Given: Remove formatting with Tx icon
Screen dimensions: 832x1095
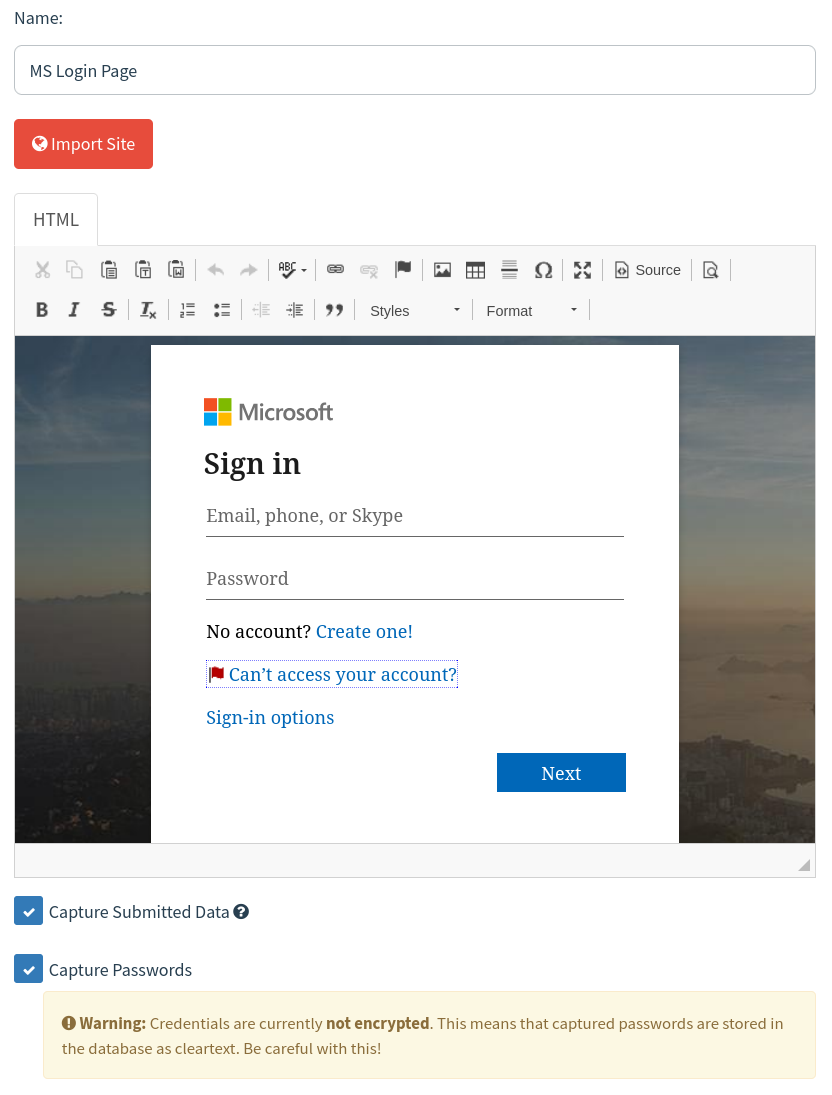Looking at the screenshot, I should pos(148,310).
